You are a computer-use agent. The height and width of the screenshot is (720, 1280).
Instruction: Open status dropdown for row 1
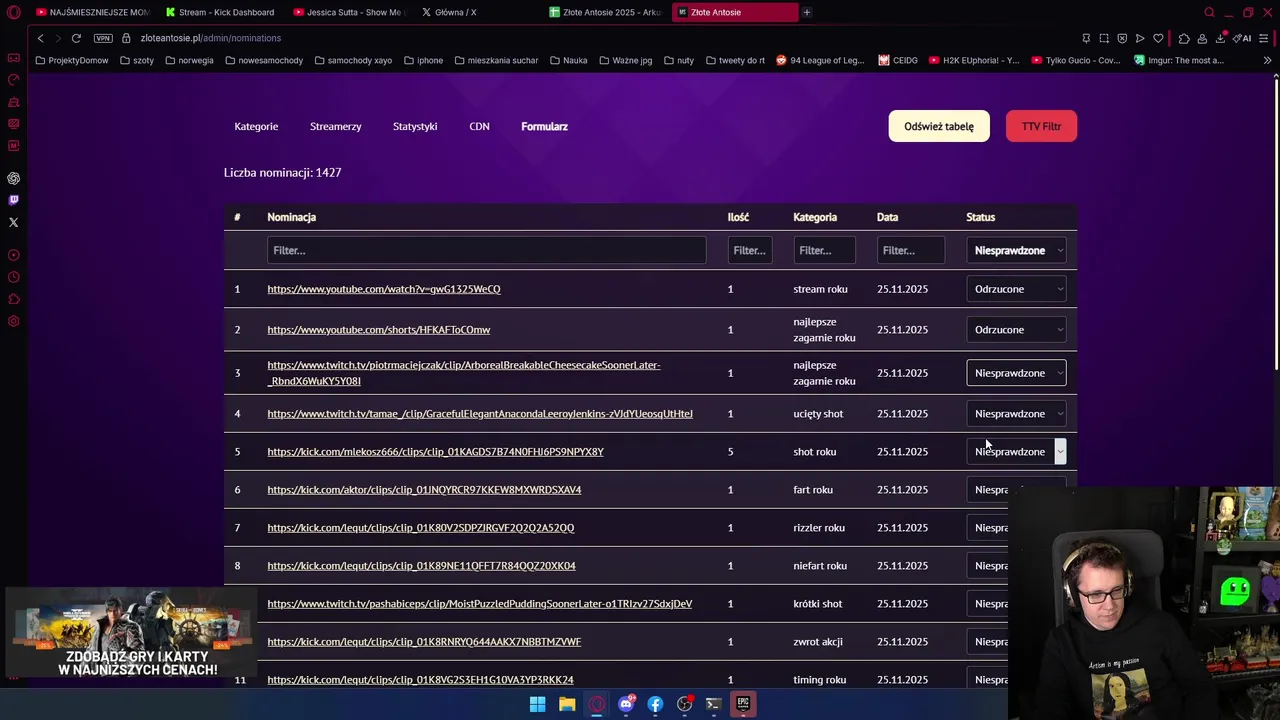tap(1016, 289)
